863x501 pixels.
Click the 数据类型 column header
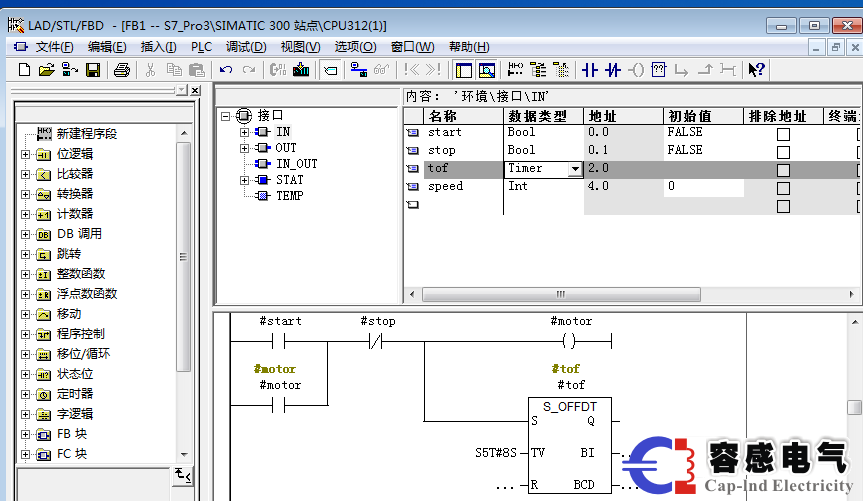pyautogui.click(x=543, y=116)
